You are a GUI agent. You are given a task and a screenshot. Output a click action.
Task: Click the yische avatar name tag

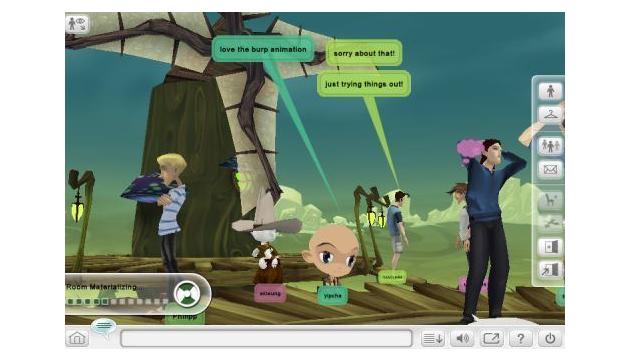point(333,296)
